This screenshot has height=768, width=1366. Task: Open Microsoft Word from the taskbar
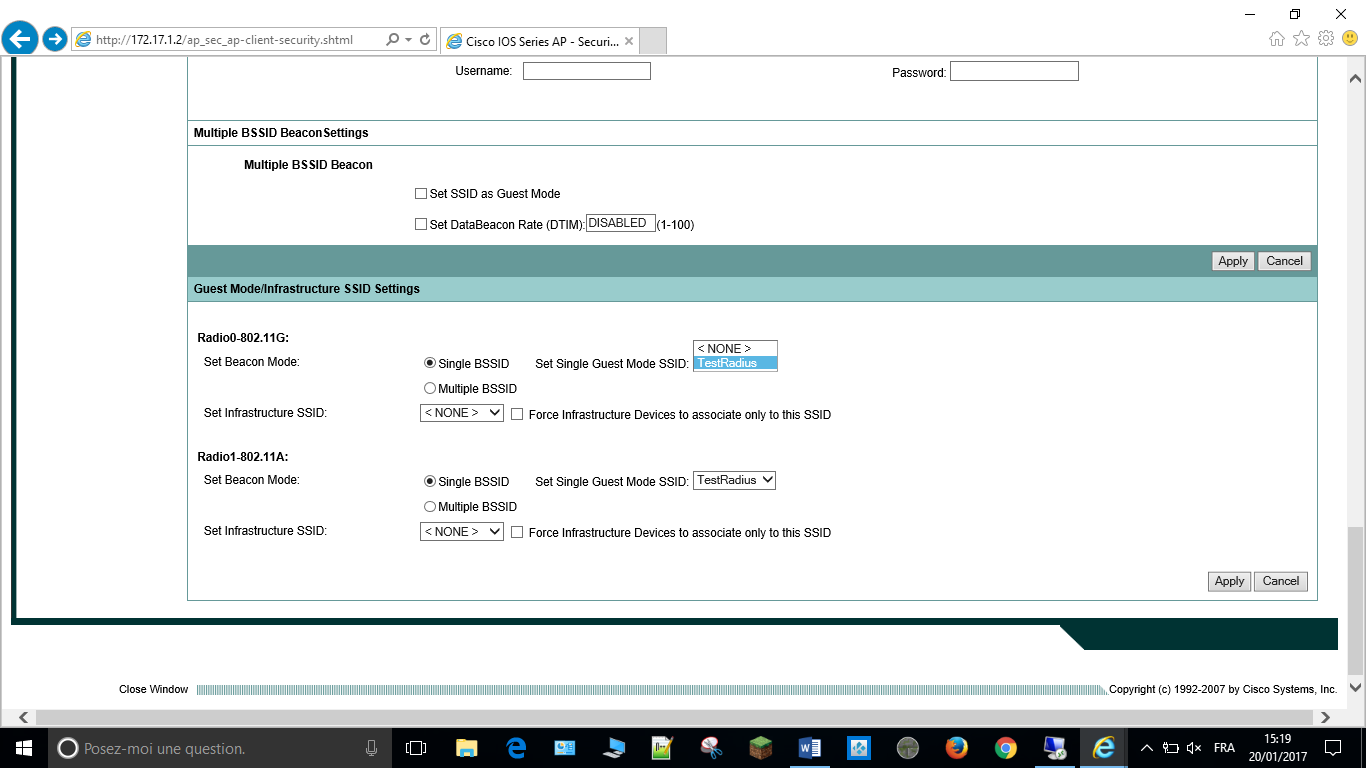(810, 748)
